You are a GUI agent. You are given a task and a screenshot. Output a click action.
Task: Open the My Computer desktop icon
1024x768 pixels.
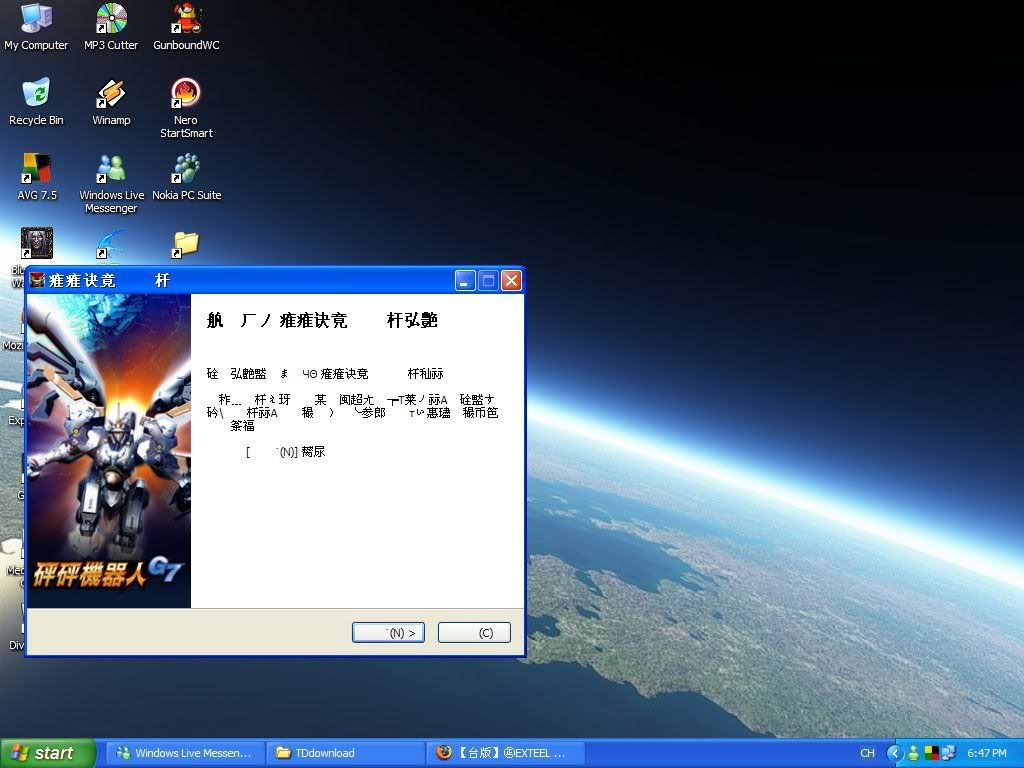(36, 20)
